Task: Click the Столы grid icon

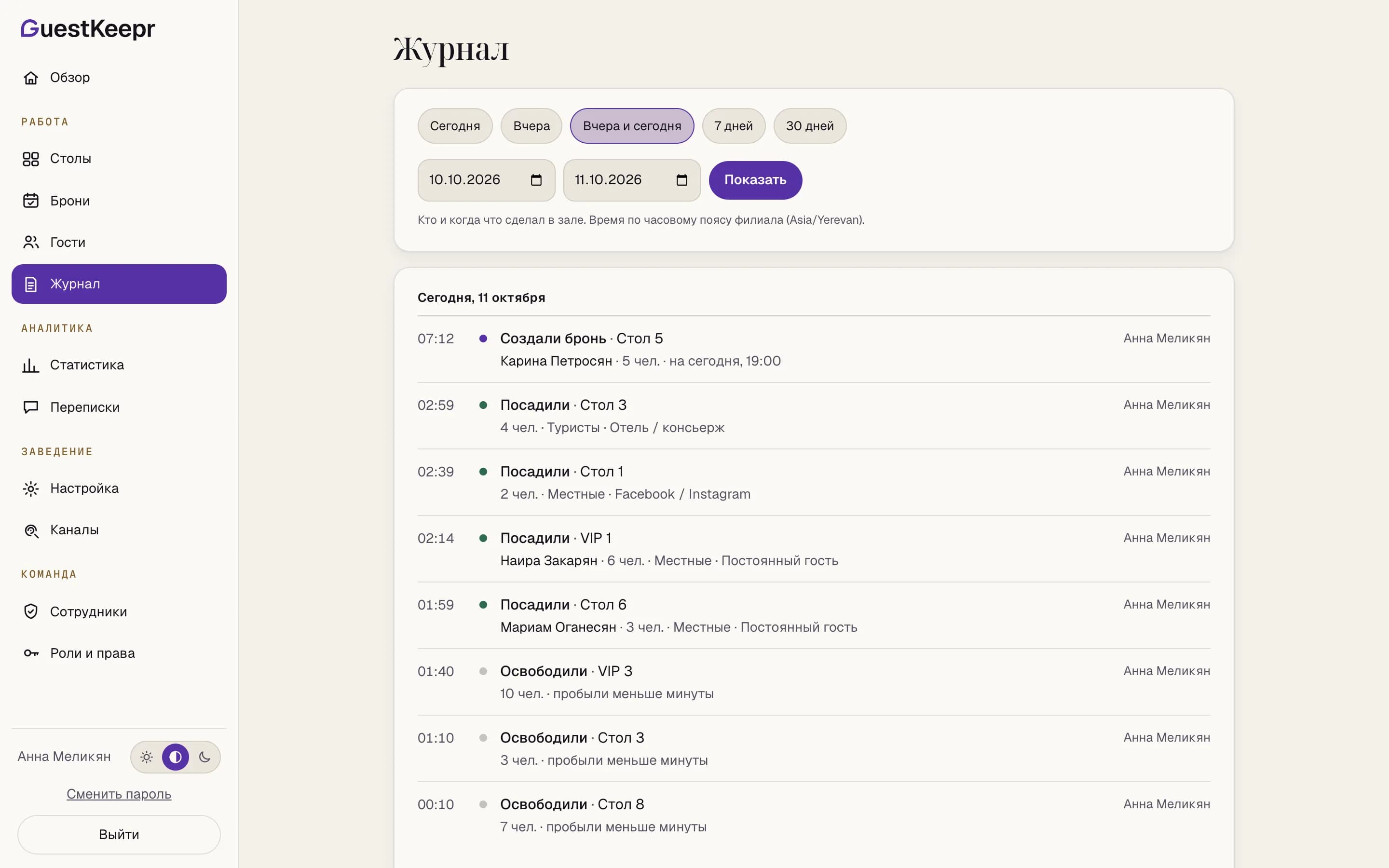Action: 31,159
